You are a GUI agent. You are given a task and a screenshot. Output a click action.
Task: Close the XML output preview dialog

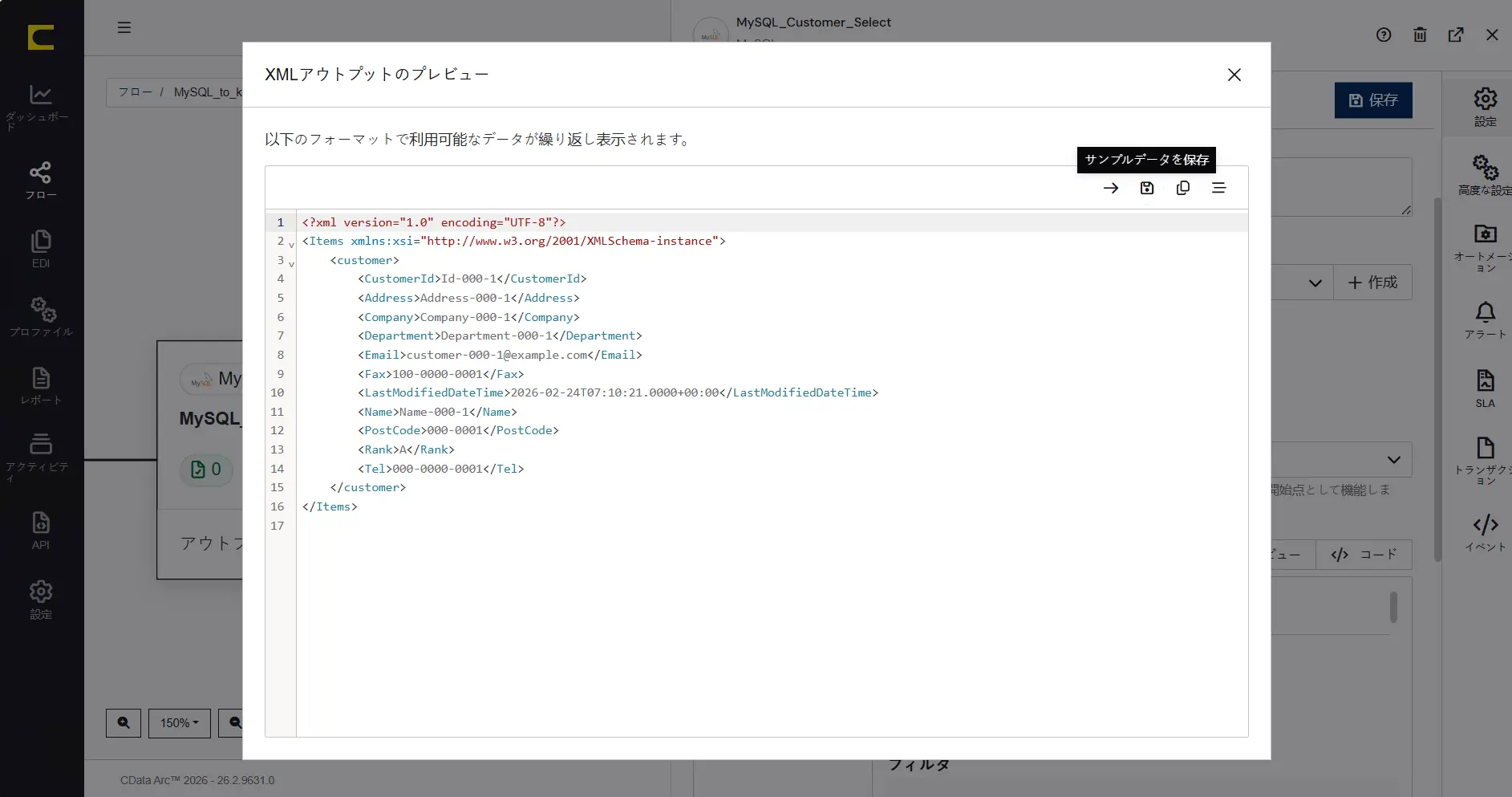[x=1234, y=75]
